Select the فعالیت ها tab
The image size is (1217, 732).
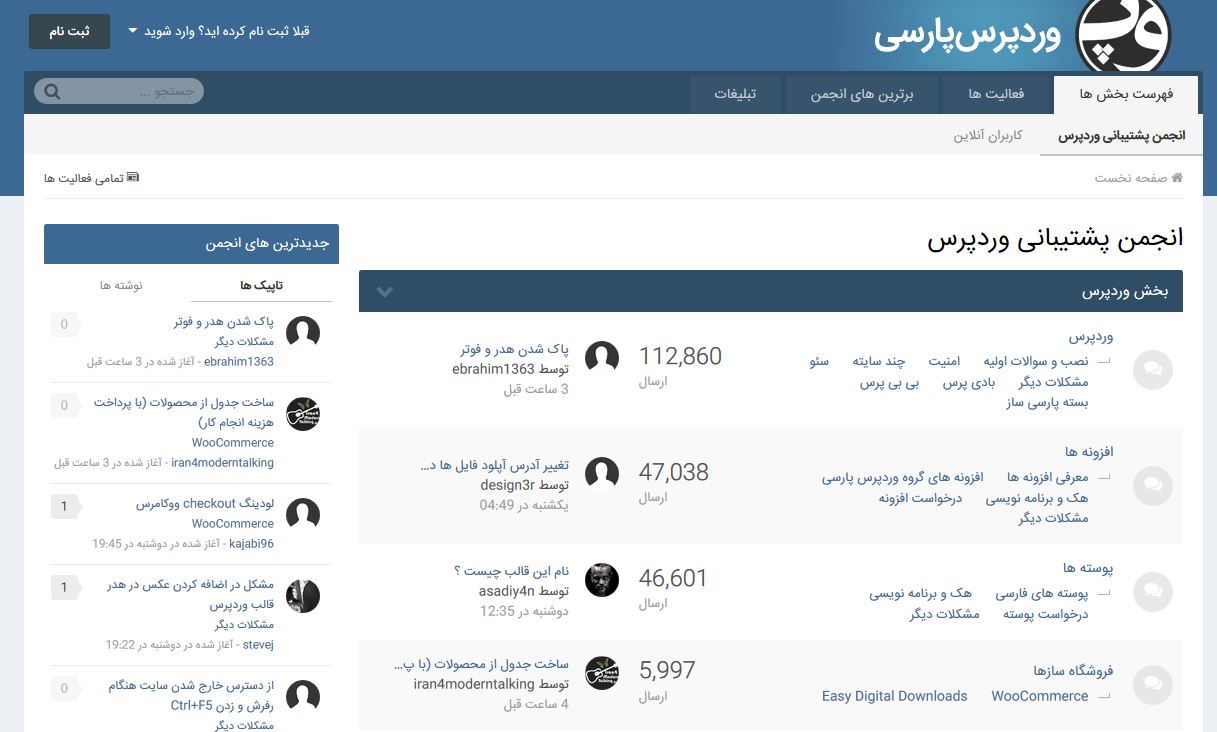[x=996, y=95]
